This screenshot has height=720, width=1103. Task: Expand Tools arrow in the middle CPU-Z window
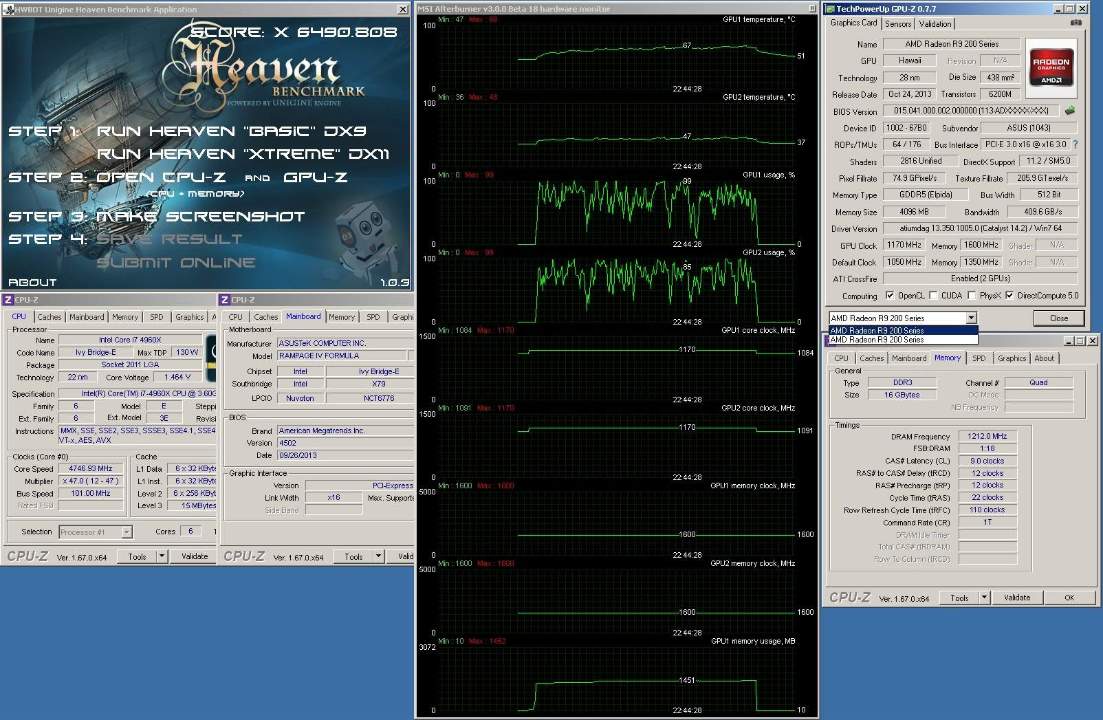(378, 556)
